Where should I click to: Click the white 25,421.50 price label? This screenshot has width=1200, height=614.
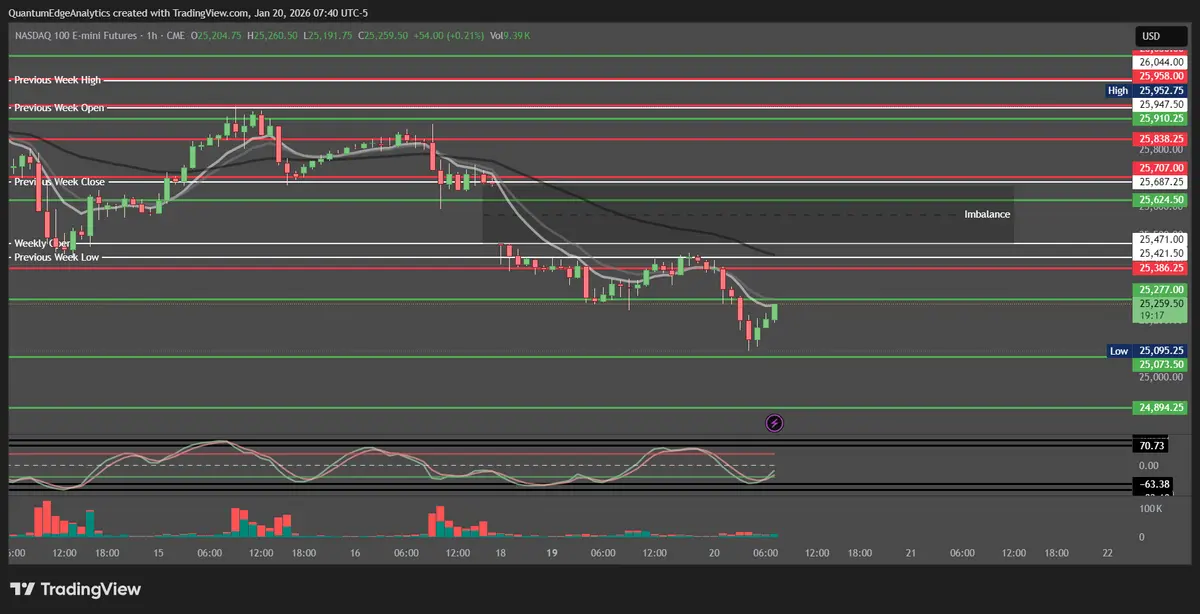pos(1160,254)
